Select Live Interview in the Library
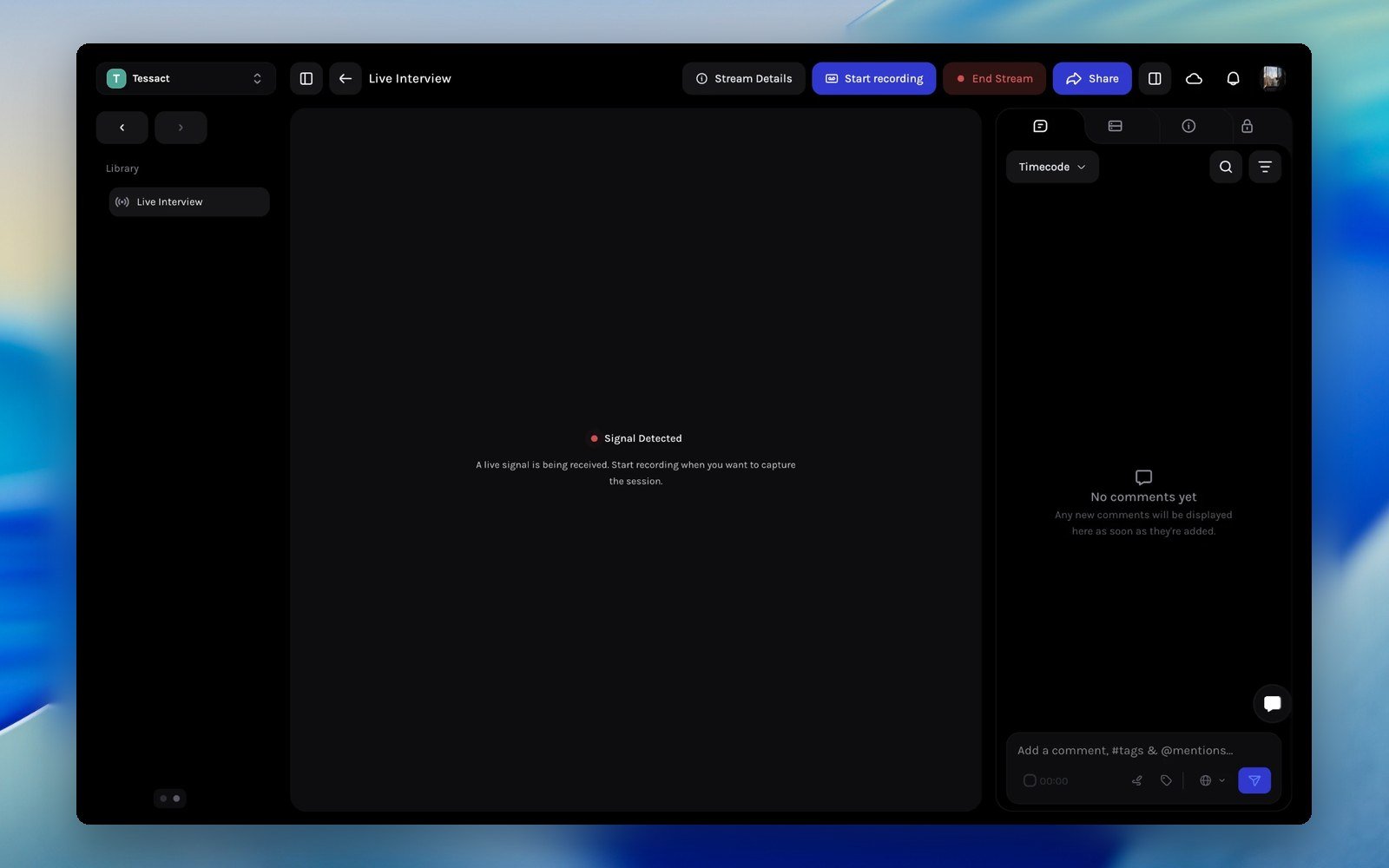This screenshot has width=1389, height=868. (189, 201)
